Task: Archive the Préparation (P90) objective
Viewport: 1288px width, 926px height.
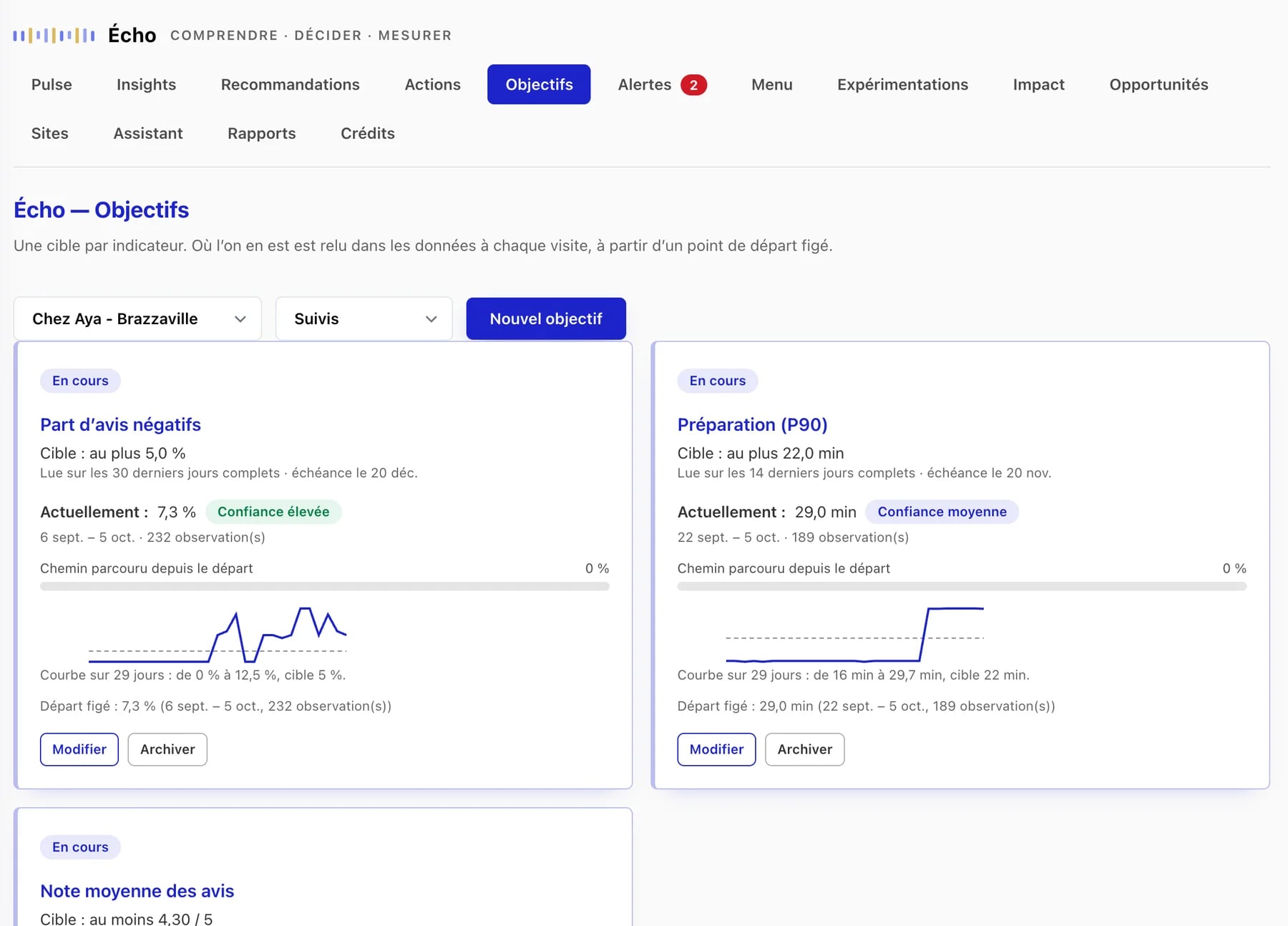Action: [x=804, y=749]
